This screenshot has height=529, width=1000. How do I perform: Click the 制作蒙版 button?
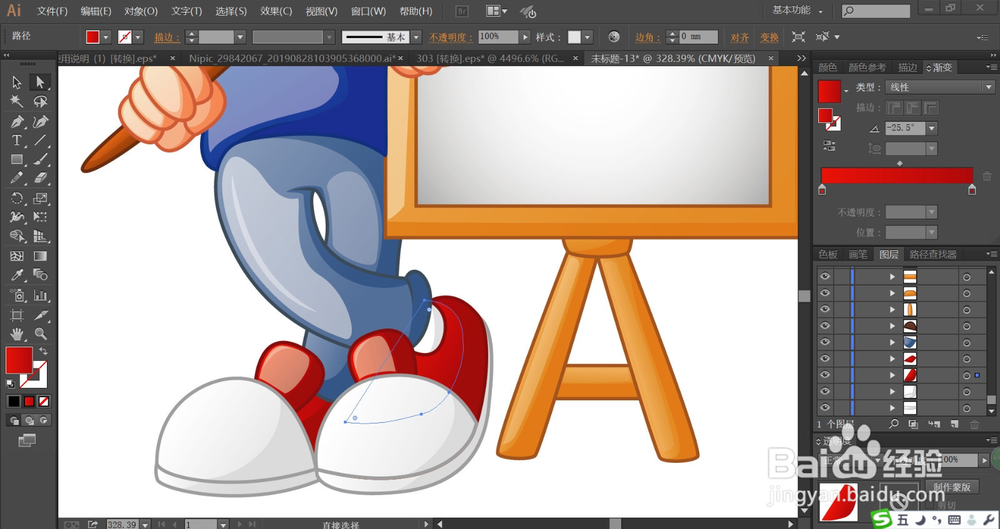tap(952, 486)
